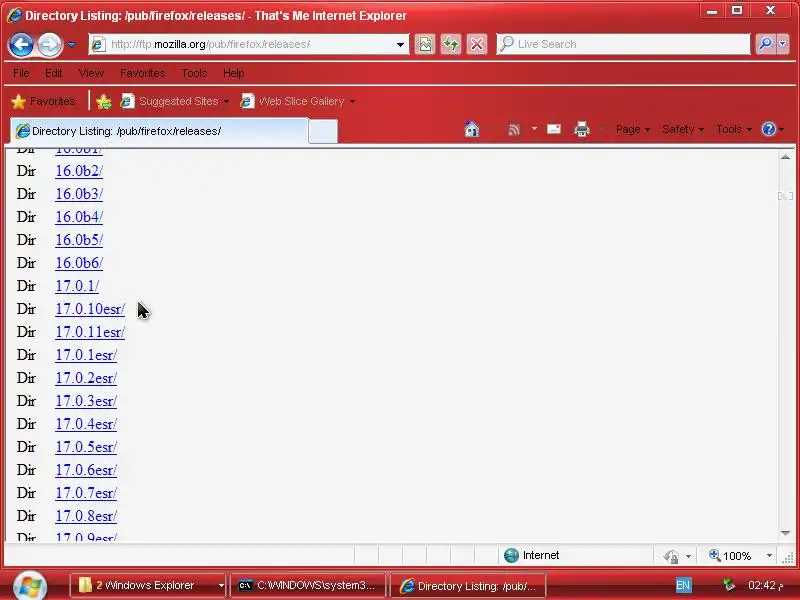The image size is (800, 600).
Task: Click the Live Search box
Action: click(x=623, y=44)
